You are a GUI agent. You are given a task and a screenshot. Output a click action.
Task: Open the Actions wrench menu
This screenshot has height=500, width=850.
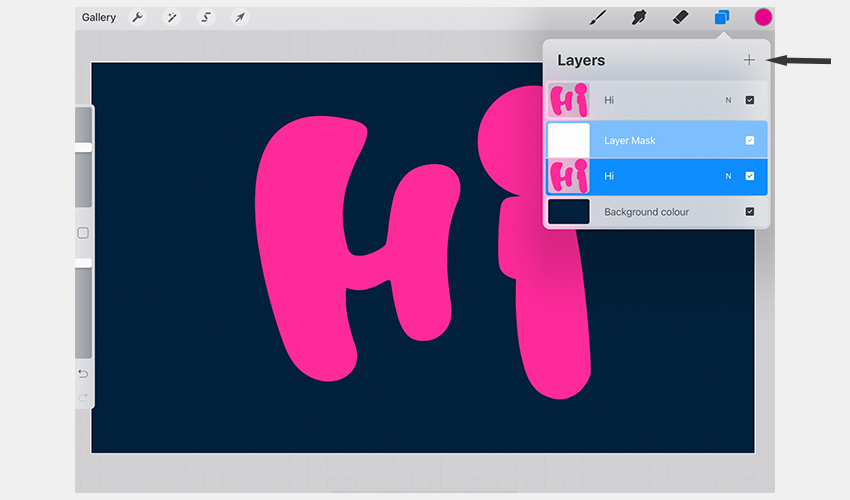click(x=138, y=17)
